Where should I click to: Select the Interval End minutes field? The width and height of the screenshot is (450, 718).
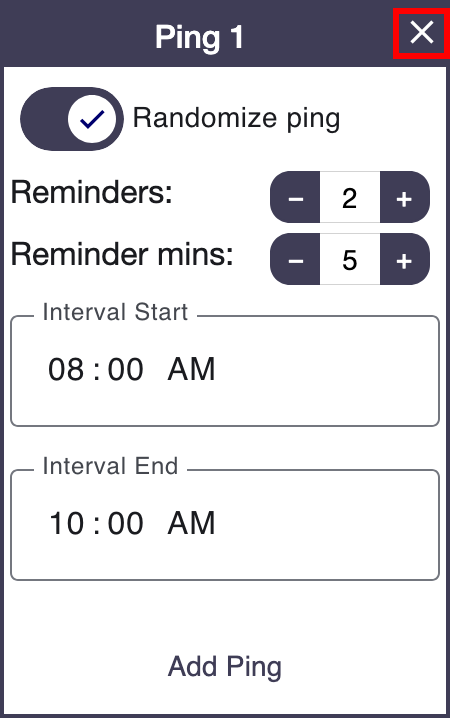coord(126,523)
